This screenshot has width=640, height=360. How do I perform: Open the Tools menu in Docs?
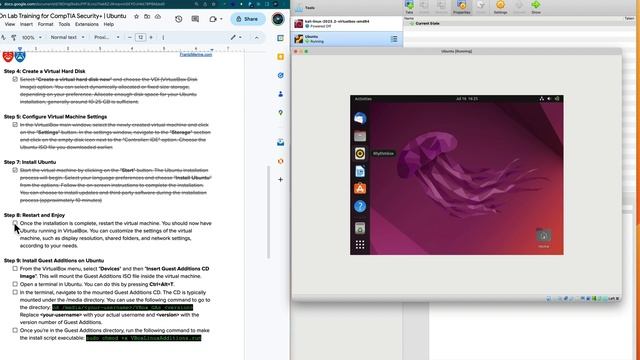pos(64,24)
